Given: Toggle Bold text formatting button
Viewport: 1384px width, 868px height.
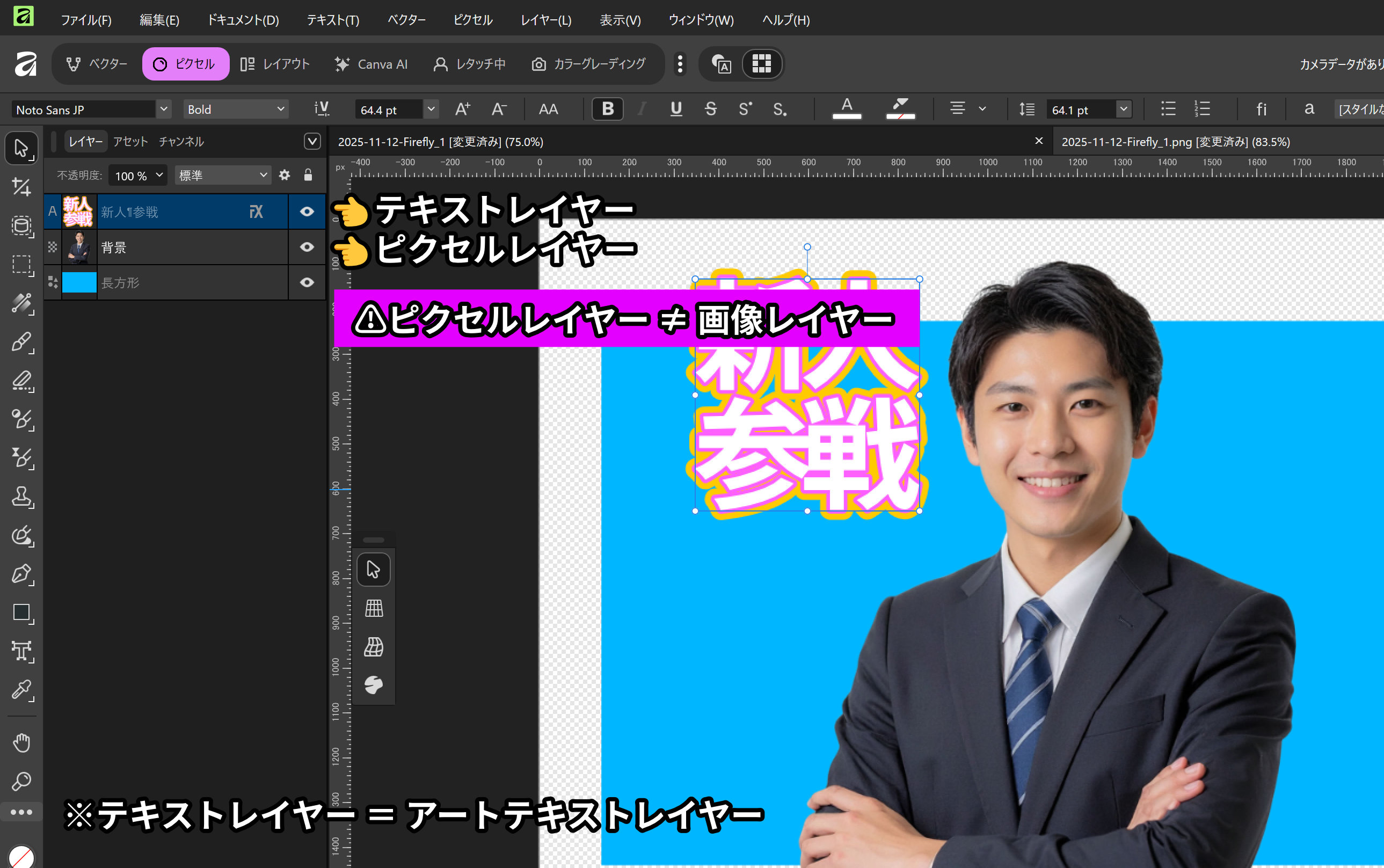Looking at the screenshot, I should tap(607, 109).
